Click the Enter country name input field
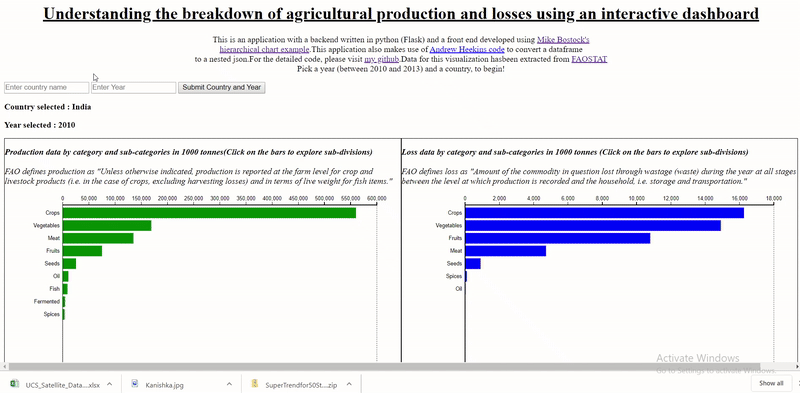Image resolution: width=800 pixels, height=393 pixels. (46, 88)
